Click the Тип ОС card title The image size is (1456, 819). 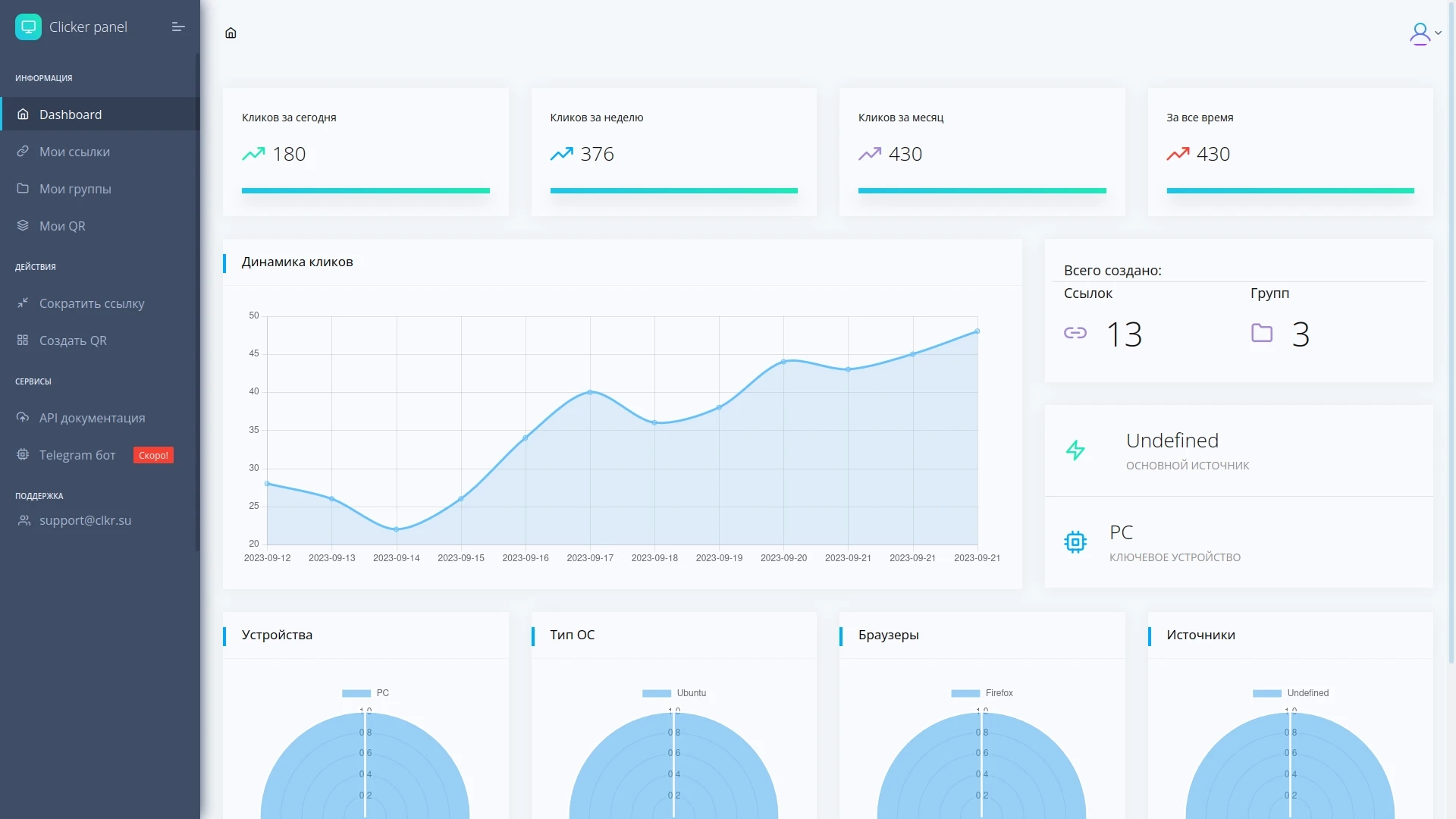tap(573, 635)
